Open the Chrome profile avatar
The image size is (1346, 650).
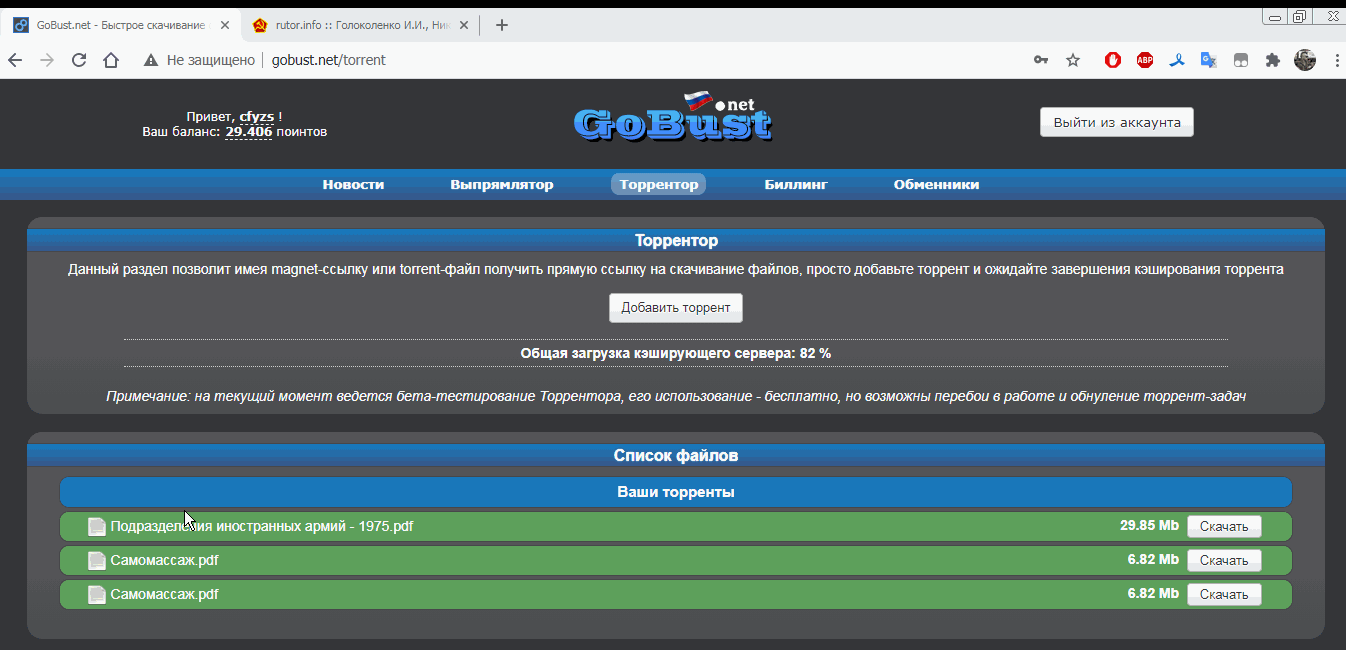[x=1305, y=60]
